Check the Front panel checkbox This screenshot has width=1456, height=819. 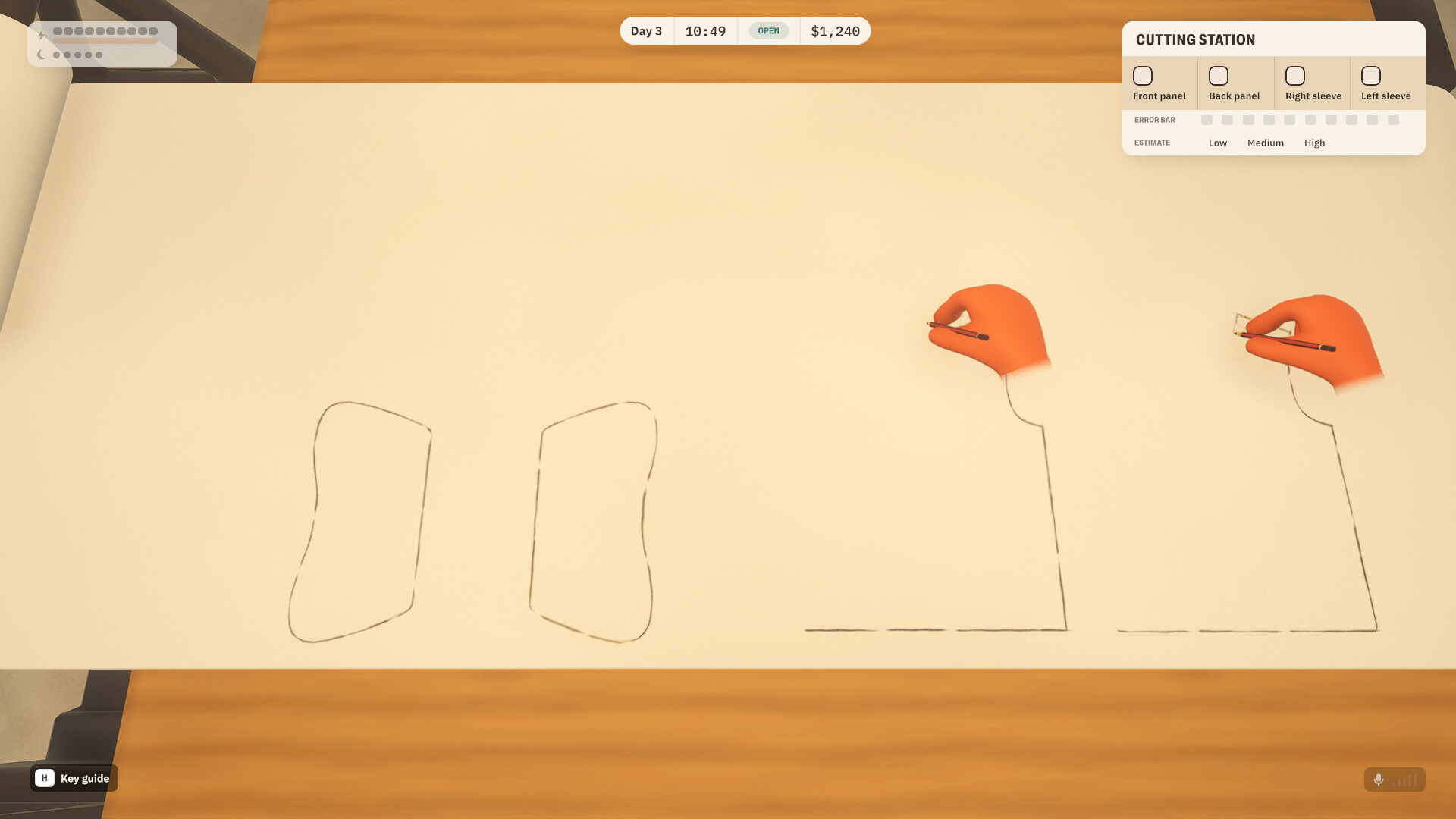(1142, 76)
